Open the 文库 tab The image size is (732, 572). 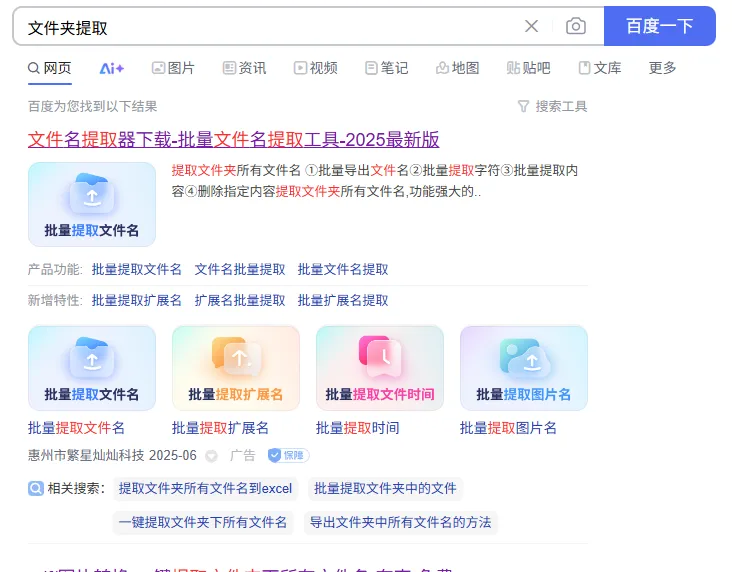click(600, 68)
